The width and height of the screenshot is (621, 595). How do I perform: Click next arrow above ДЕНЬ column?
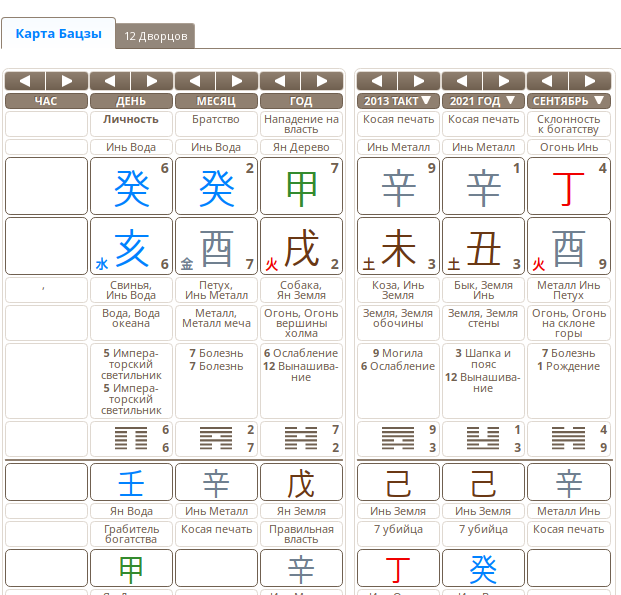click(152, 81)
